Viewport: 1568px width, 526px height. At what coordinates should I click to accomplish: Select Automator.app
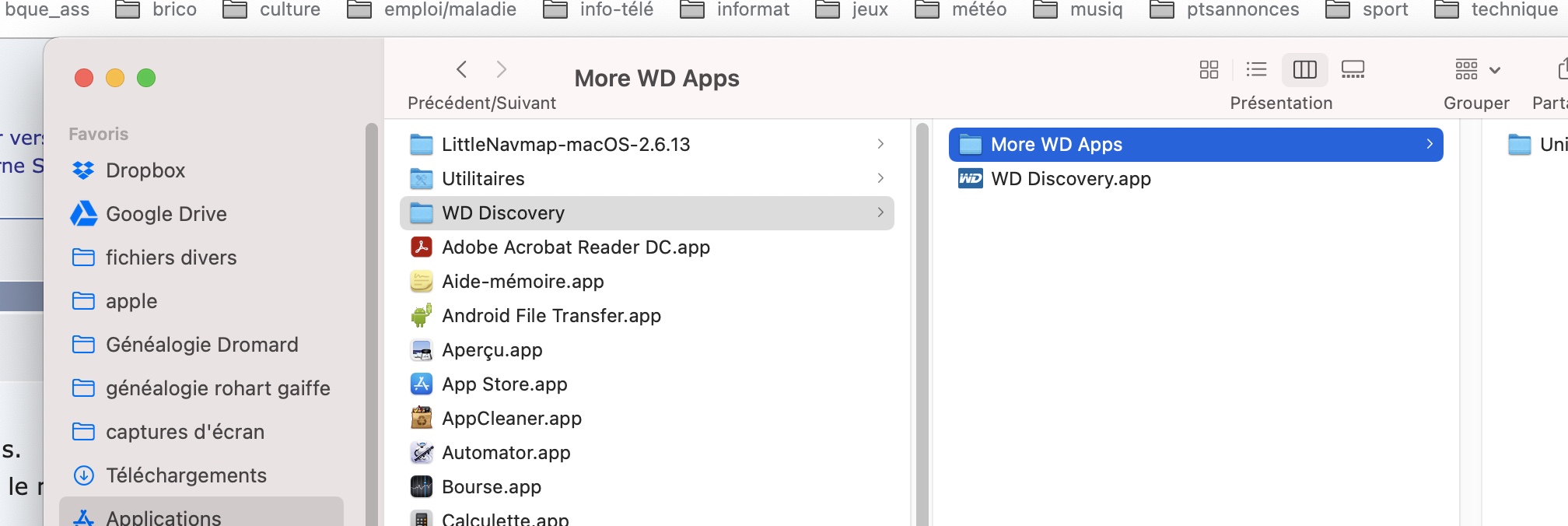(646, 452)
